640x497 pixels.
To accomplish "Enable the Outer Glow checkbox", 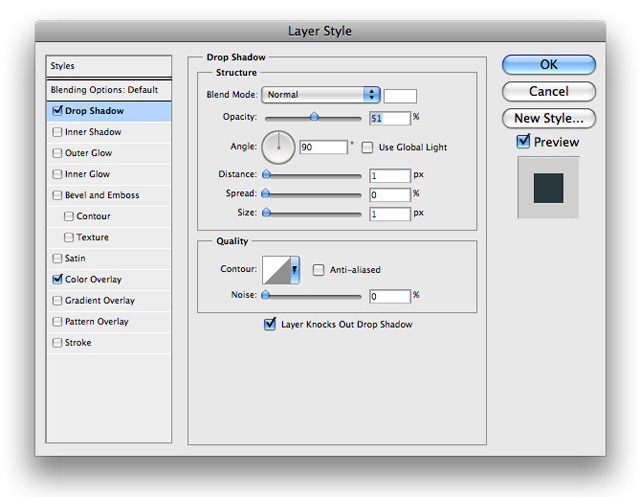I will pyautogui.click(x=57, y=153).
